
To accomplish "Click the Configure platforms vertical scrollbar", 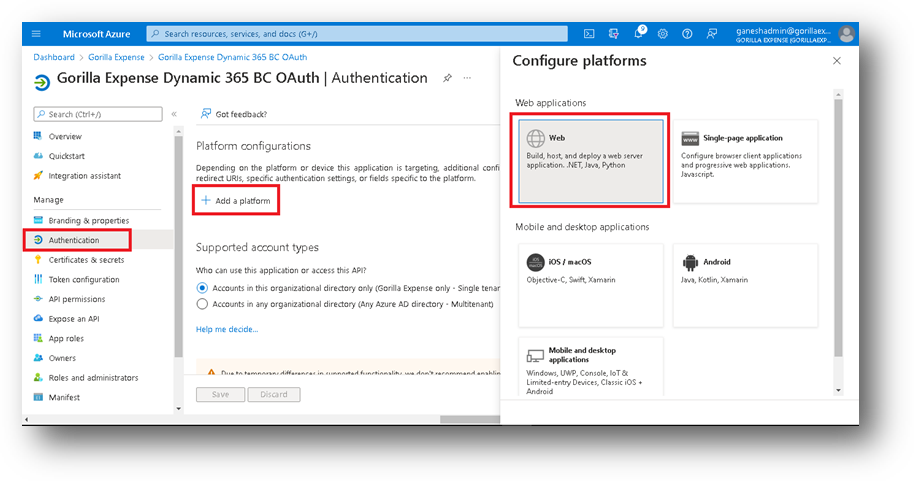I will click(838, 227).
